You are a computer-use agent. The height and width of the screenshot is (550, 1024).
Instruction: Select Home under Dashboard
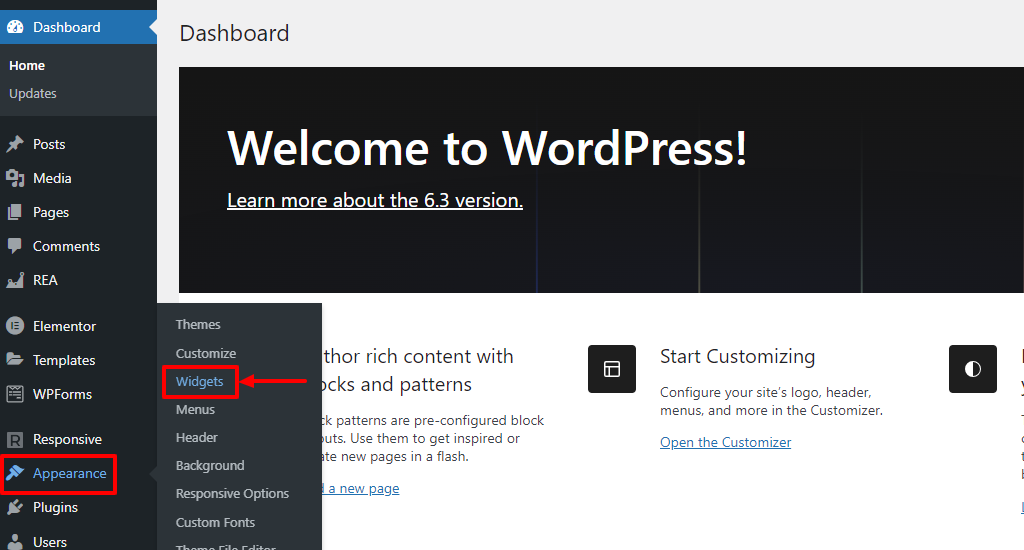coord(27,65)
